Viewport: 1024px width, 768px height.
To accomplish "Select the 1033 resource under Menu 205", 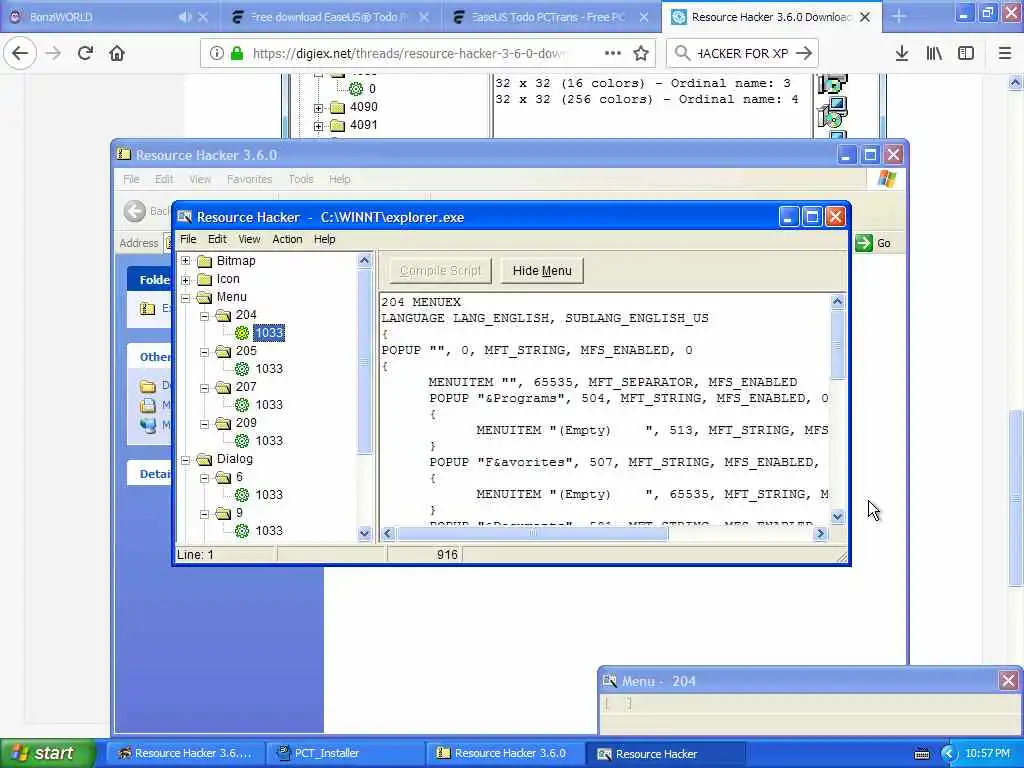I will tap(268, 368).
